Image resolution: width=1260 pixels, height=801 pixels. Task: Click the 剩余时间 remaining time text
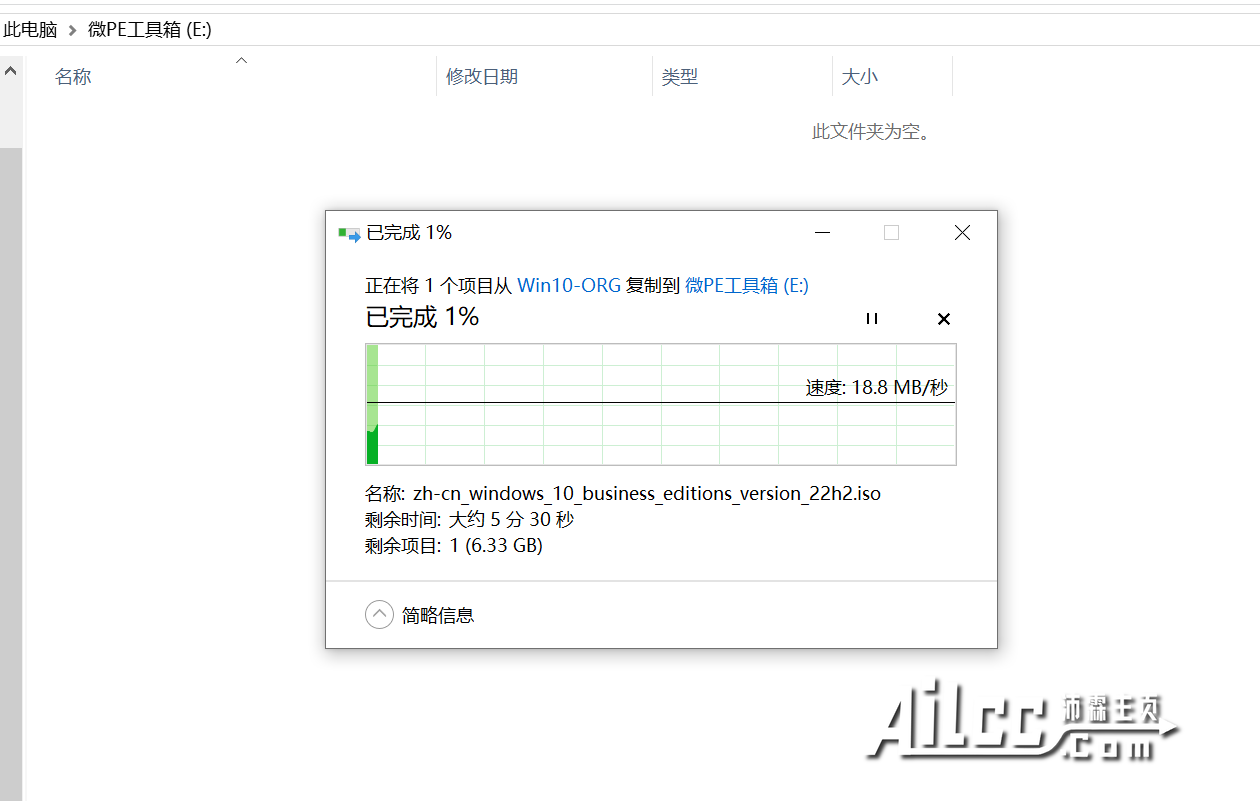(470, 520)
